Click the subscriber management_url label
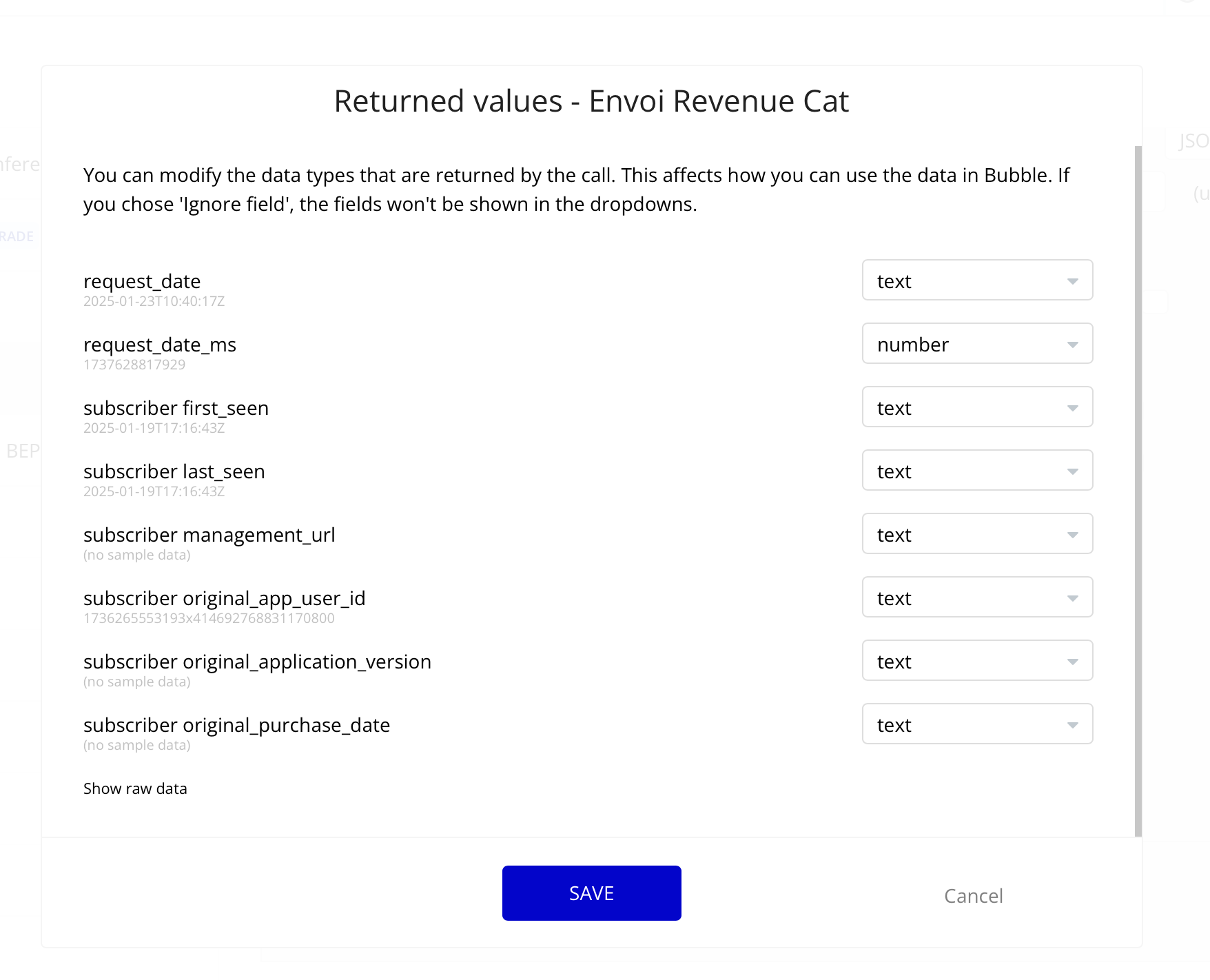Image resolution: width=1210 pixels, height=980 pixels. 209,535
